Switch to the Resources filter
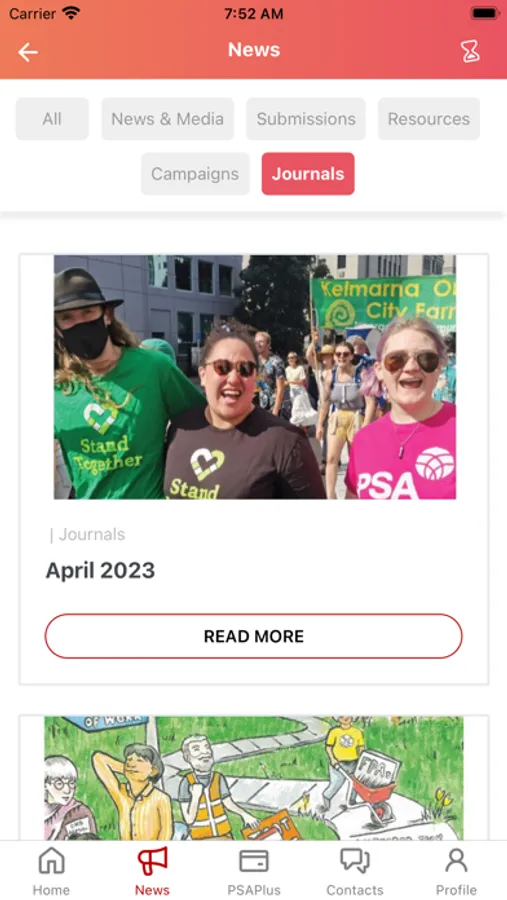The width and height of the screenshot is (507, 900). [x=429, y=119]
